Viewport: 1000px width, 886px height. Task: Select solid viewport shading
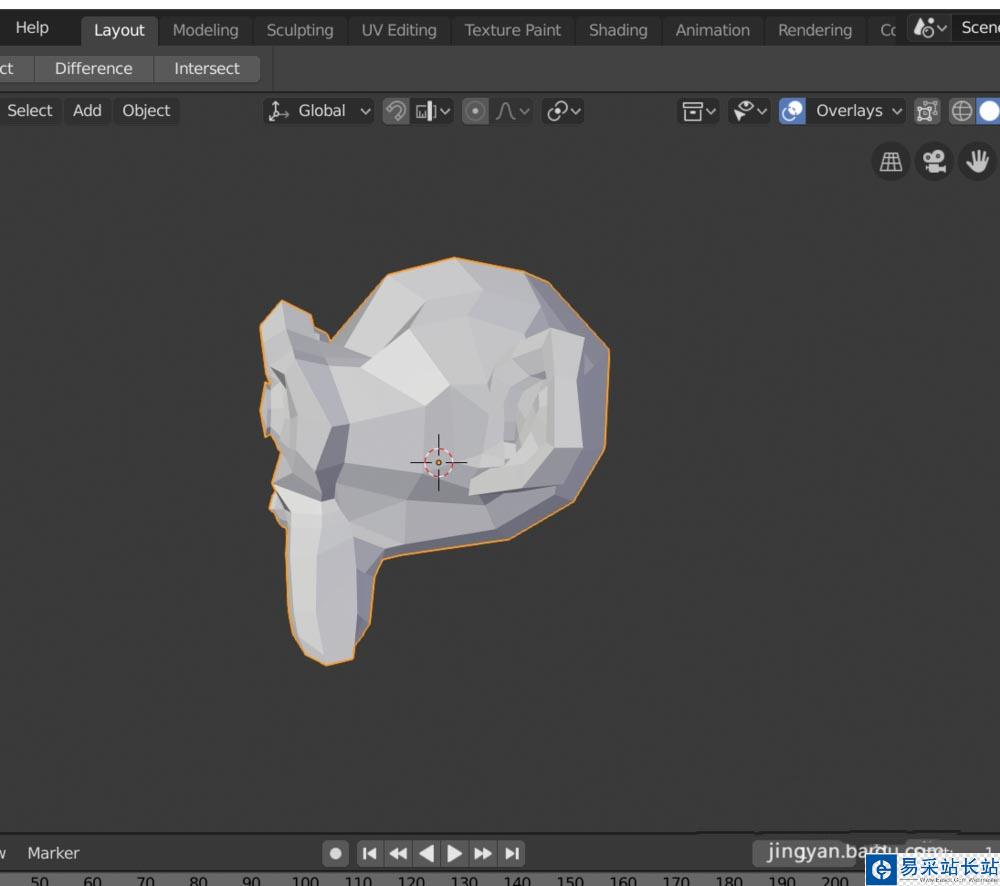[x=989, y=111]
